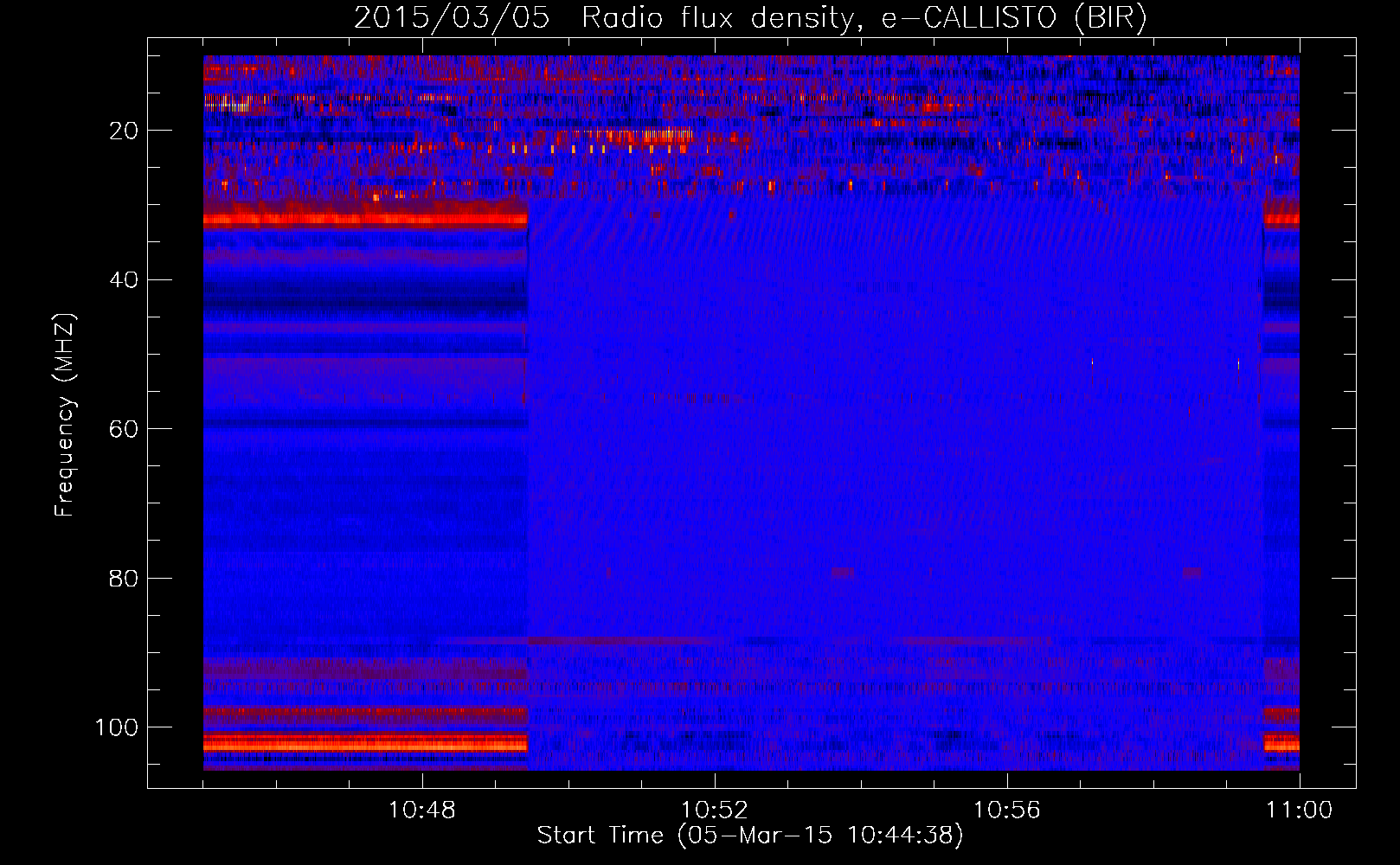Click the 60 frequency tick label
Image resolution: width=1400 pixels, height=865 pixels.
pos(125,429)
